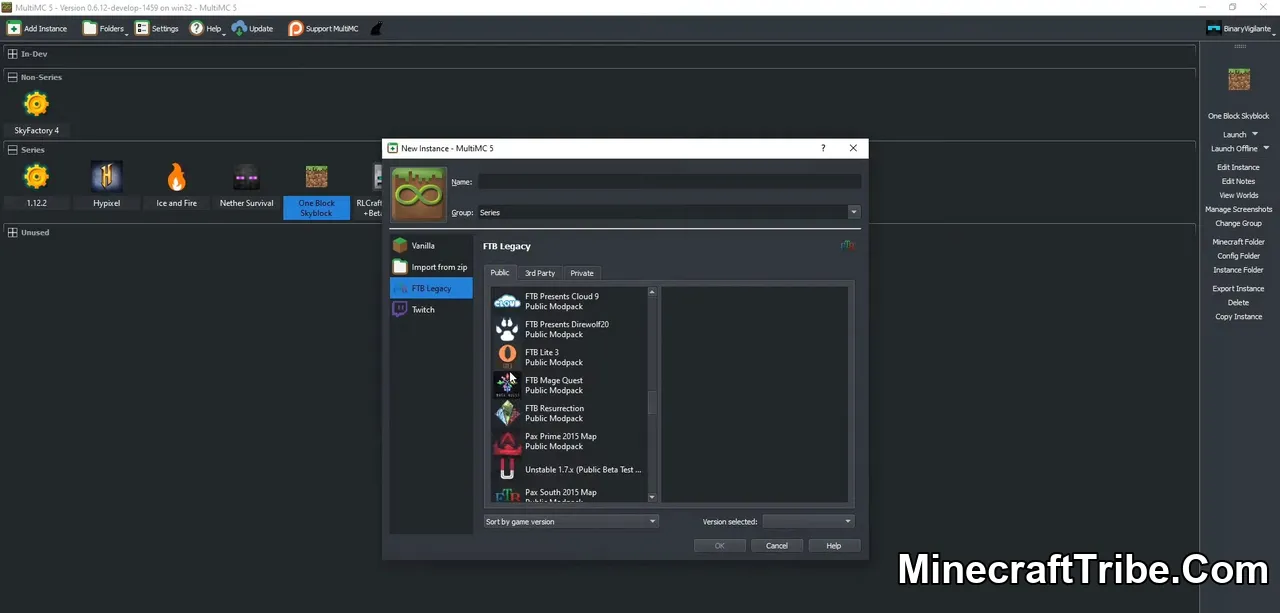Collapse the Series group
This screenshot has height=613, width=1280.
pos(12,150)
